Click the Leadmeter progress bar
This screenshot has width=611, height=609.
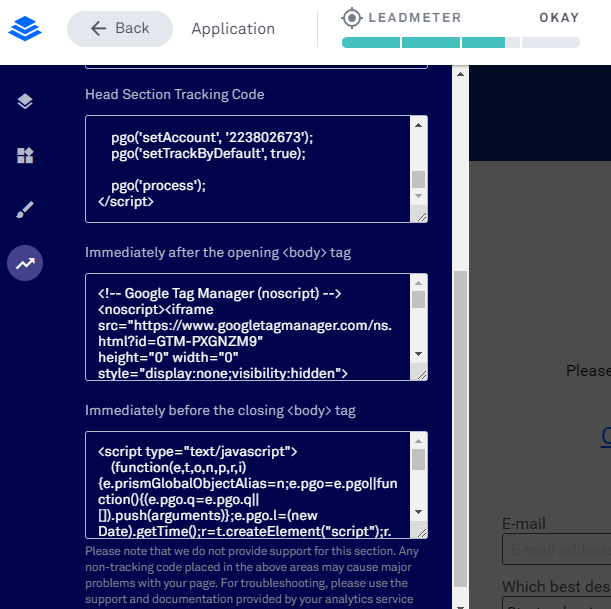(460, 43)
